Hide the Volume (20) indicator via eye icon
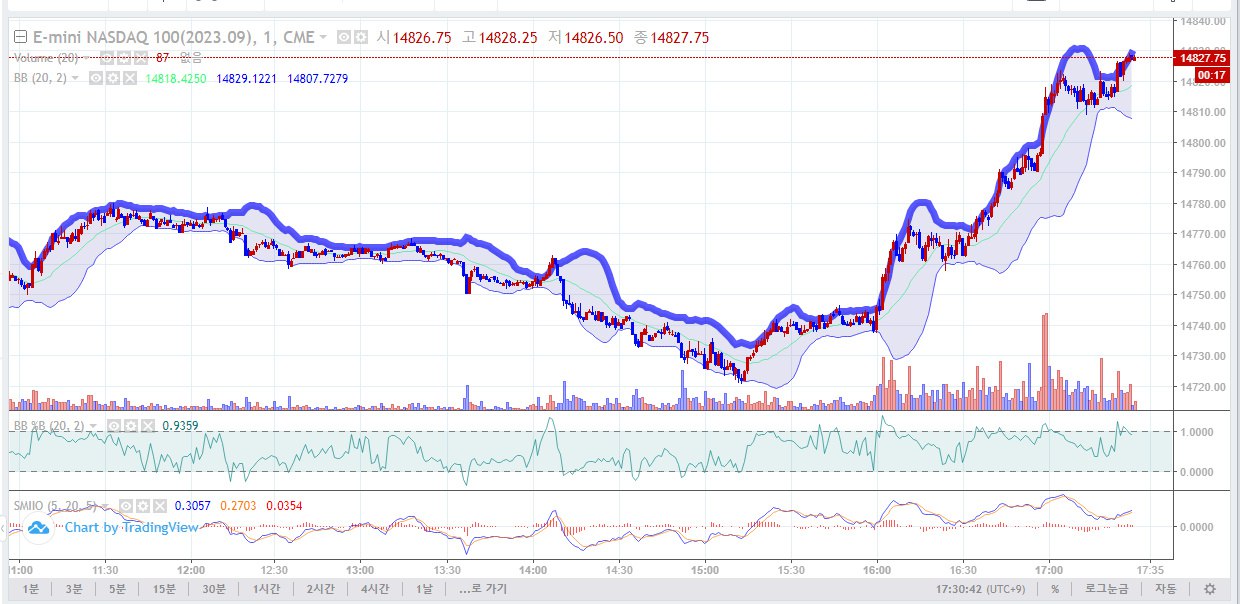1240x604 pixels. (106, 58)
